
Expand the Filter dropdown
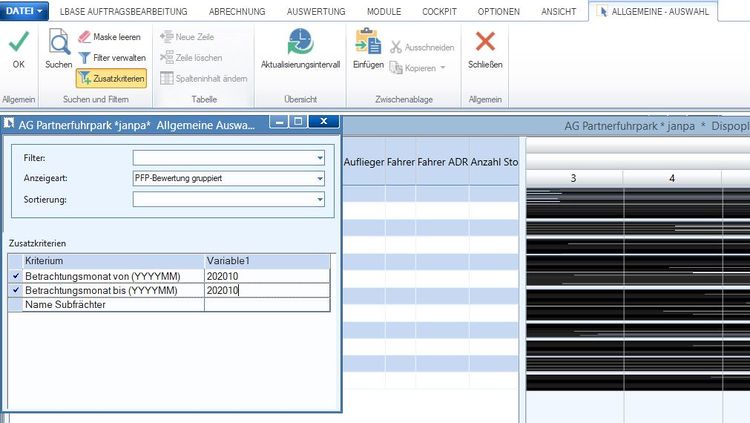pyautogui.click(x=320, y=158)
